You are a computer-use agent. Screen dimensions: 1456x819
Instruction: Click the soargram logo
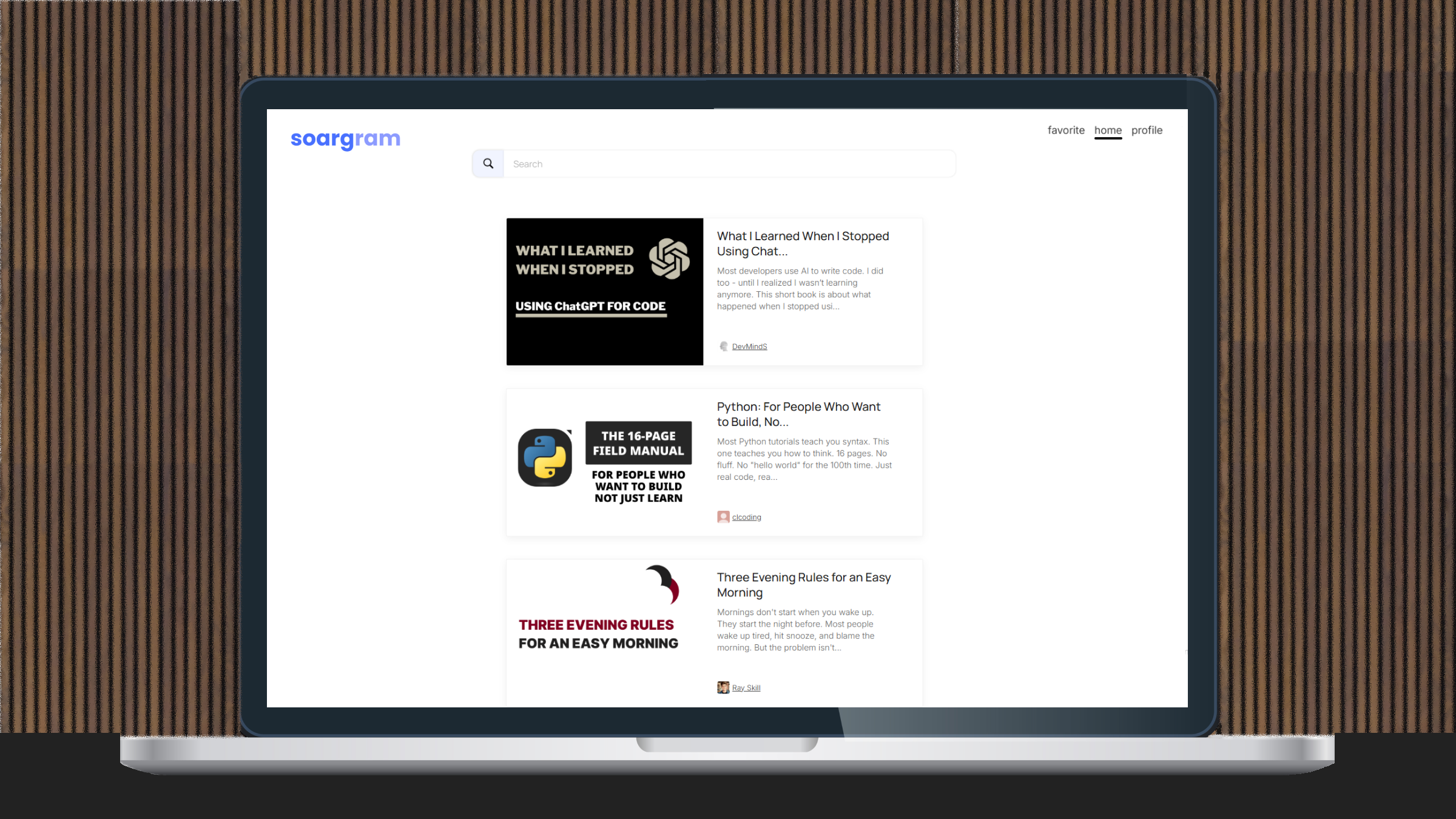[x=345, y=139]
